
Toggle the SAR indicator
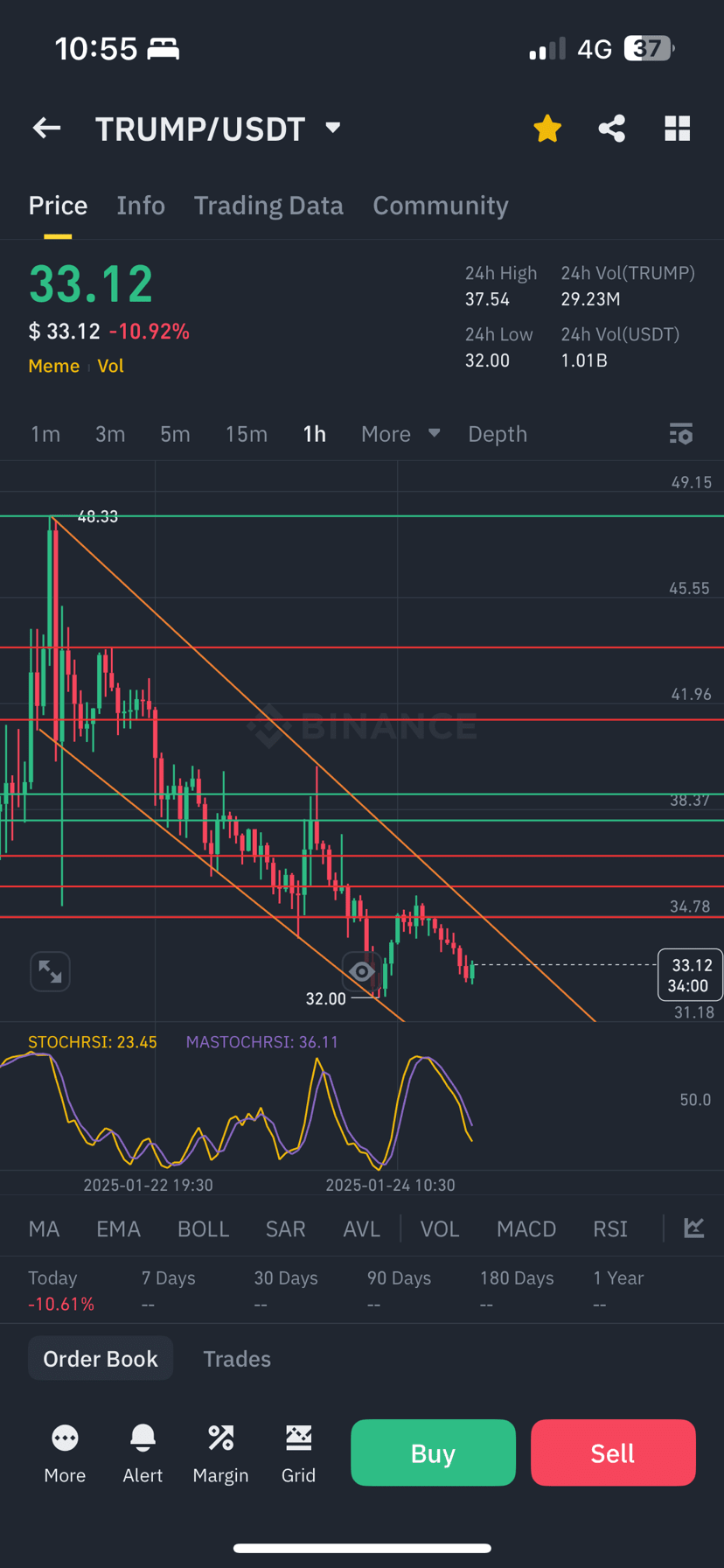click(285, 1228)
